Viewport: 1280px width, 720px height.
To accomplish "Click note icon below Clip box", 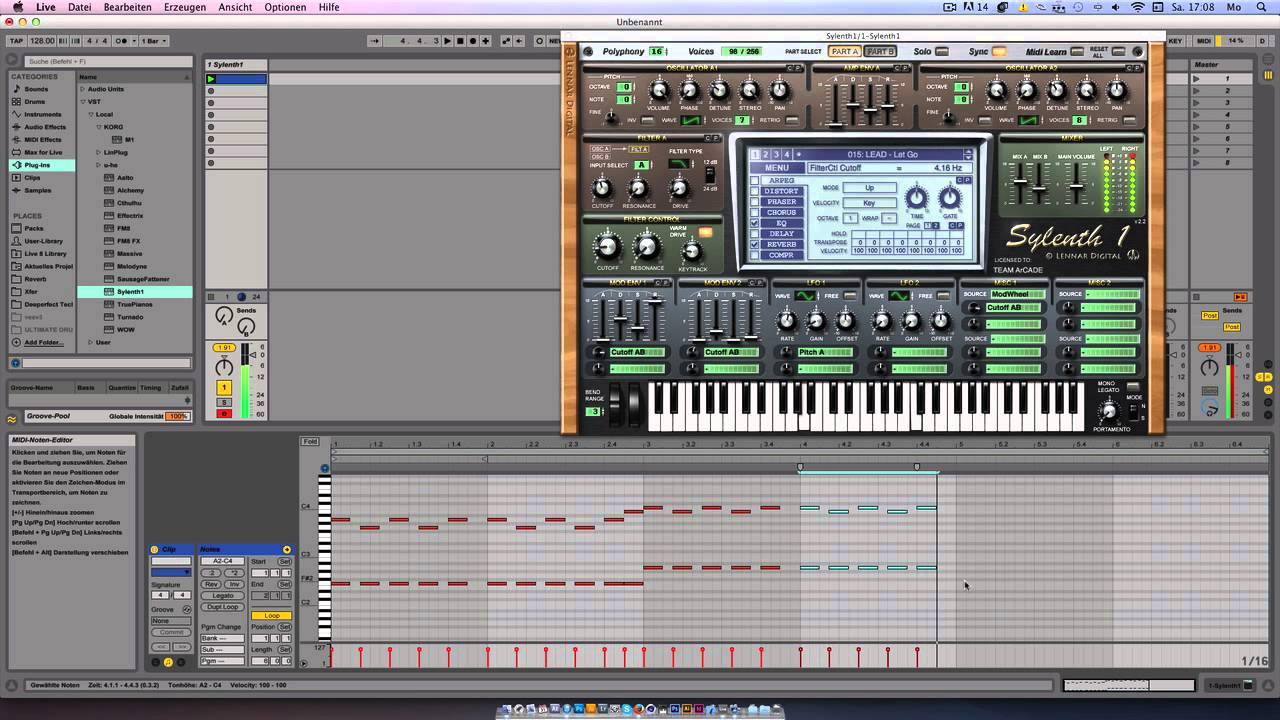I will 168,662.
